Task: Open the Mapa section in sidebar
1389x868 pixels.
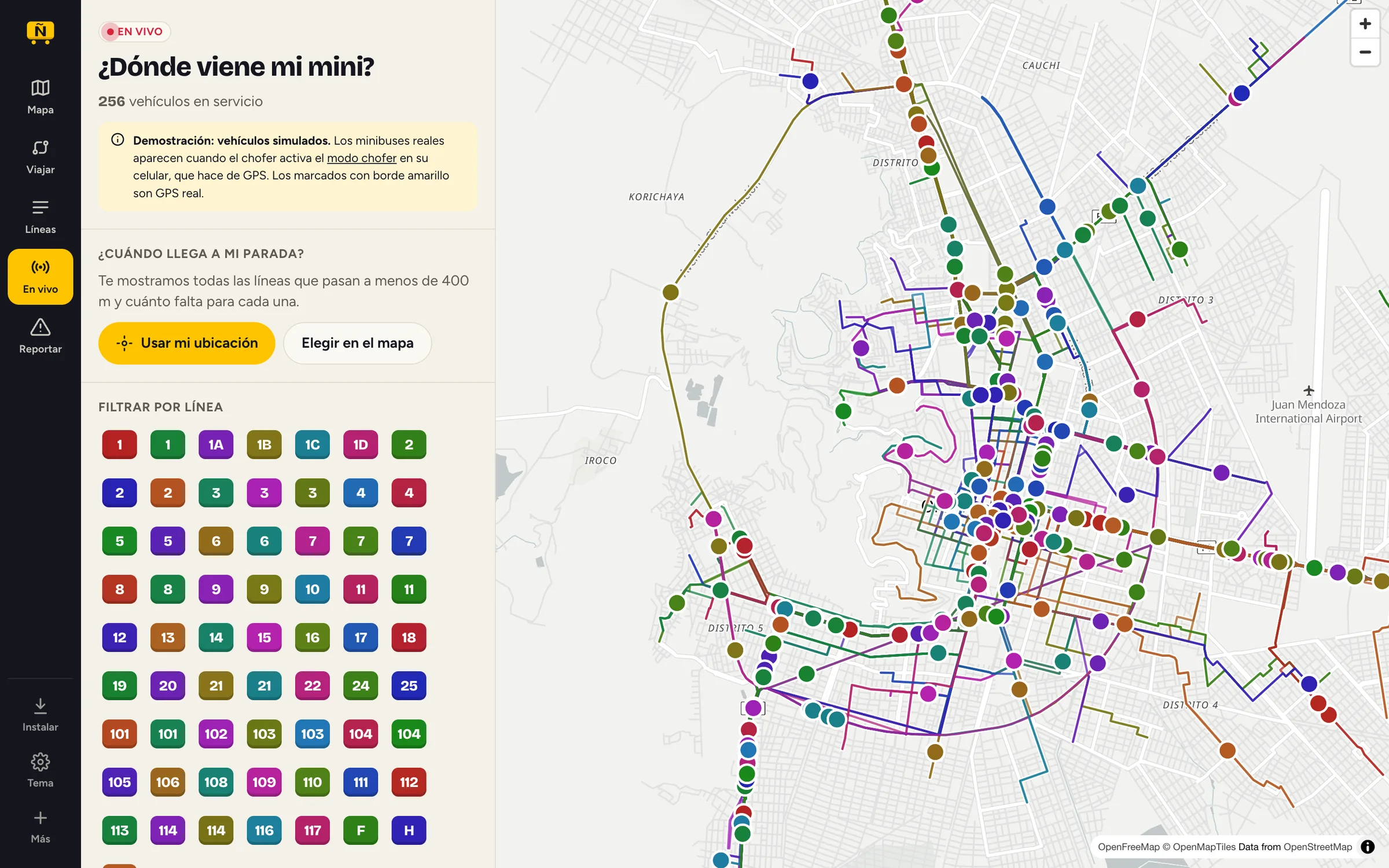Action: (40, 97)
